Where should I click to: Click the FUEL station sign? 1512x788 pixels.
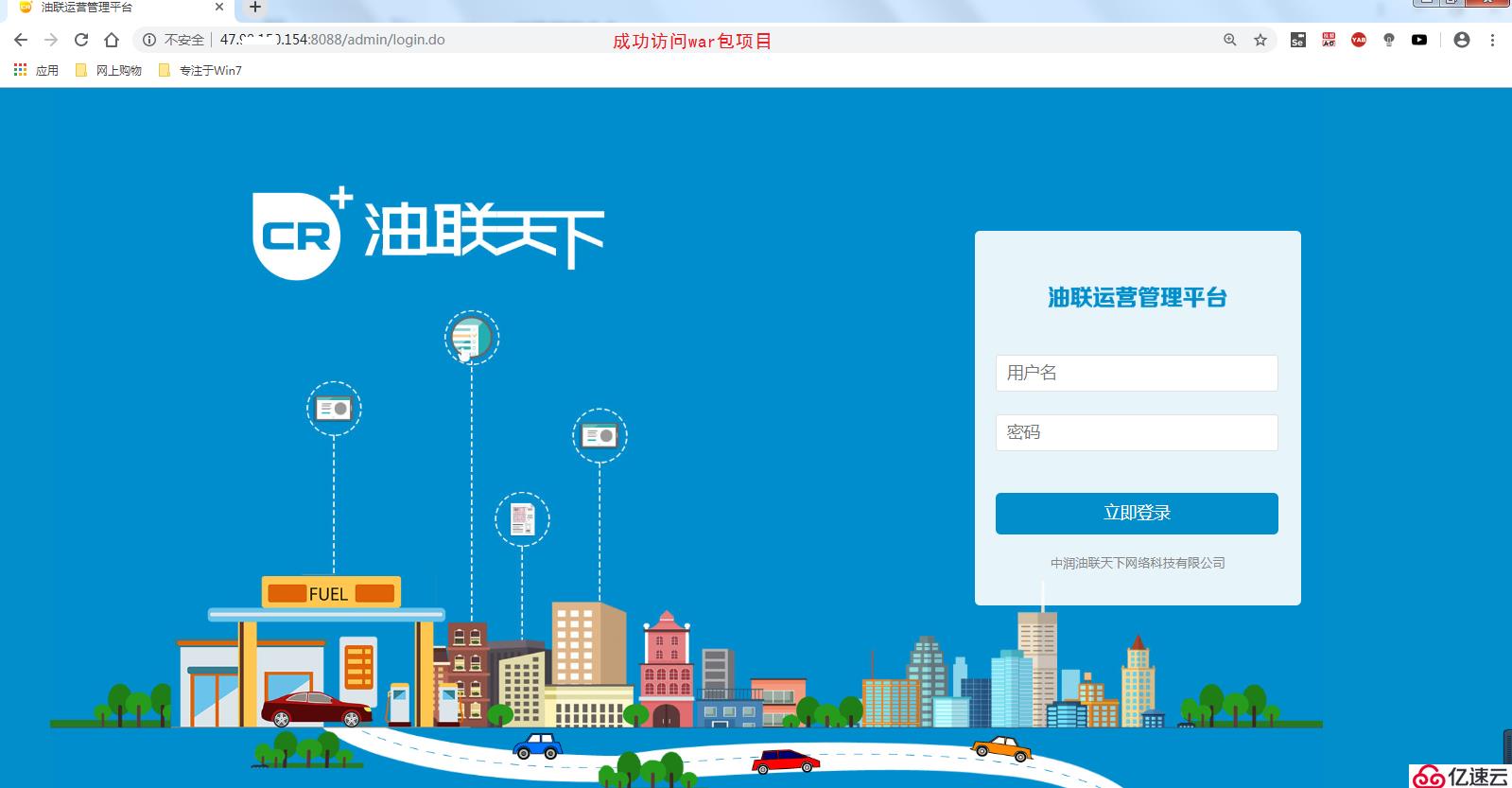(x=331, y=592)
